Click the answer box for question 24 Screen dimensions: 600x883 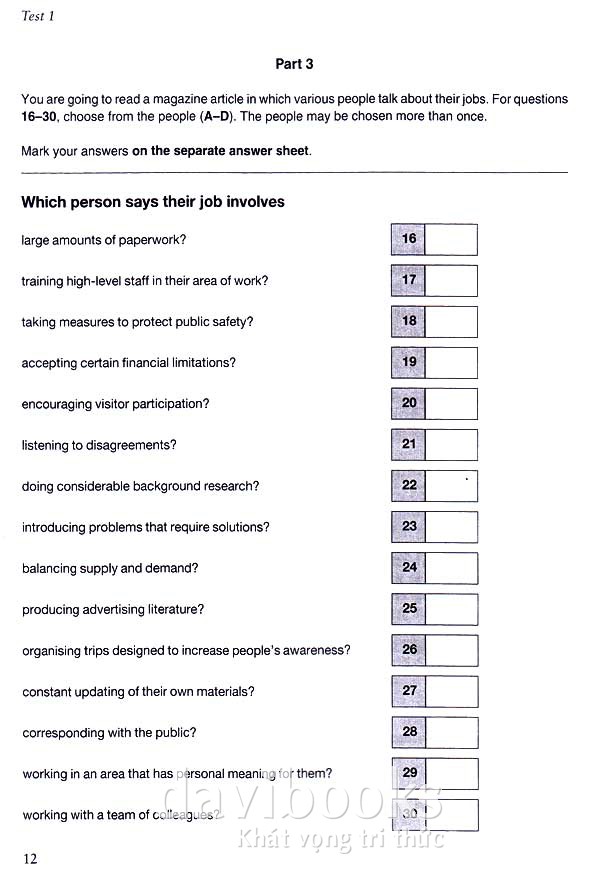[x=451, y=568]
